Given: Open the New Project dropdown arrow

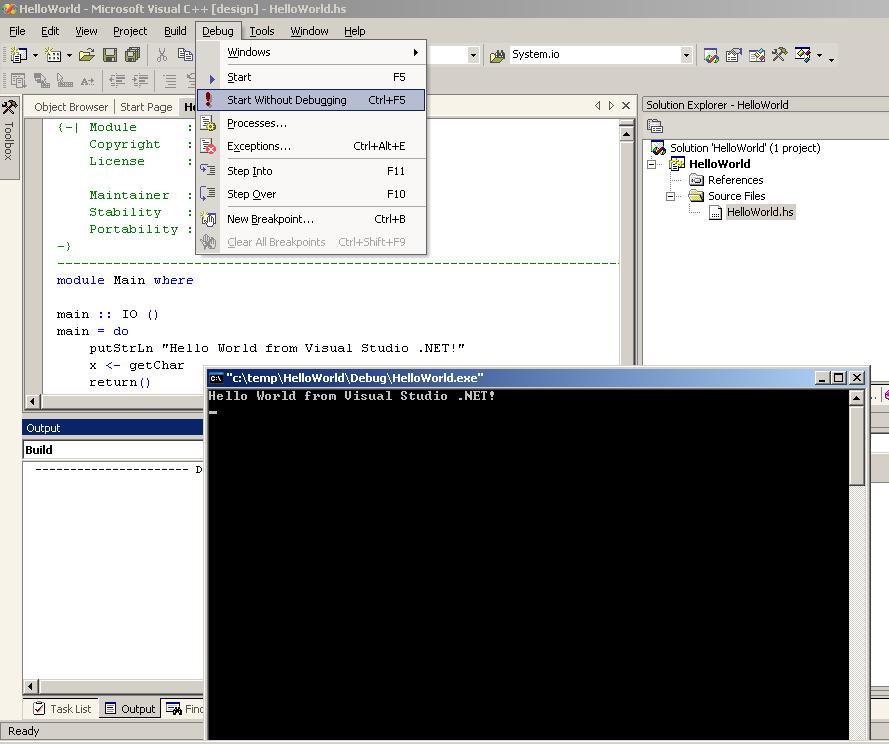Looking at the screenshot, I should (x=35, y=56).
